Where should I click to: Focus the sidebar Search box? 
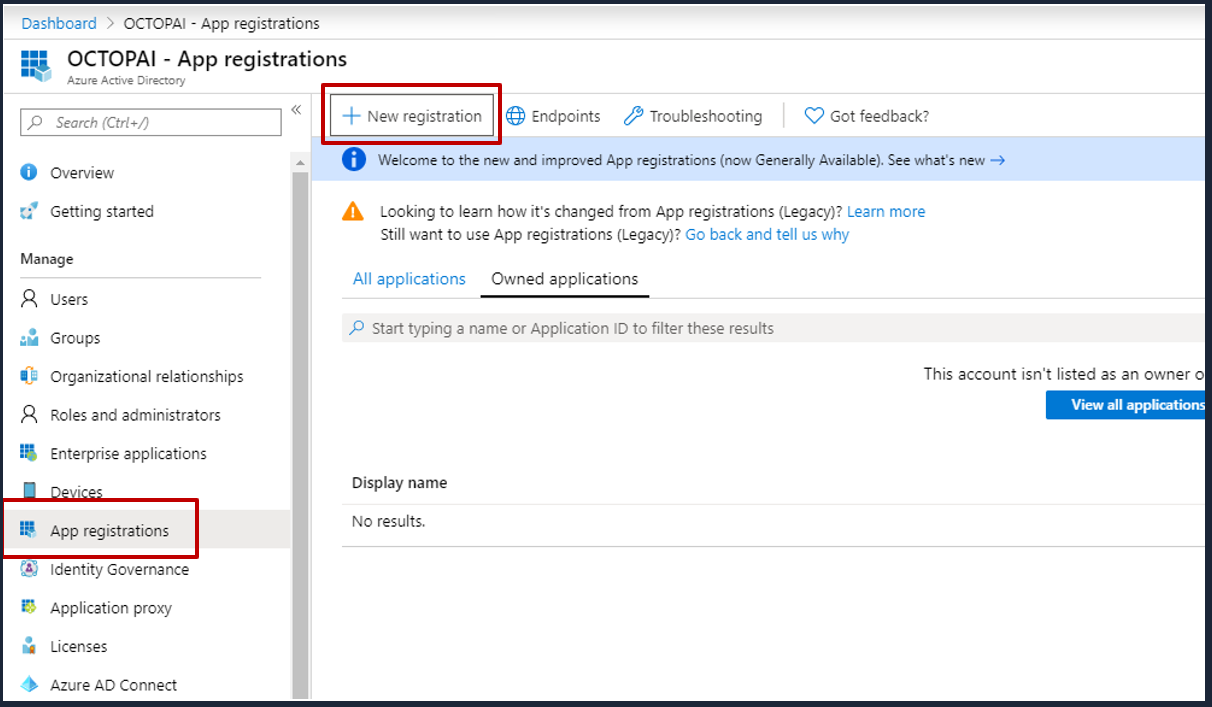[x=151, y=122]
